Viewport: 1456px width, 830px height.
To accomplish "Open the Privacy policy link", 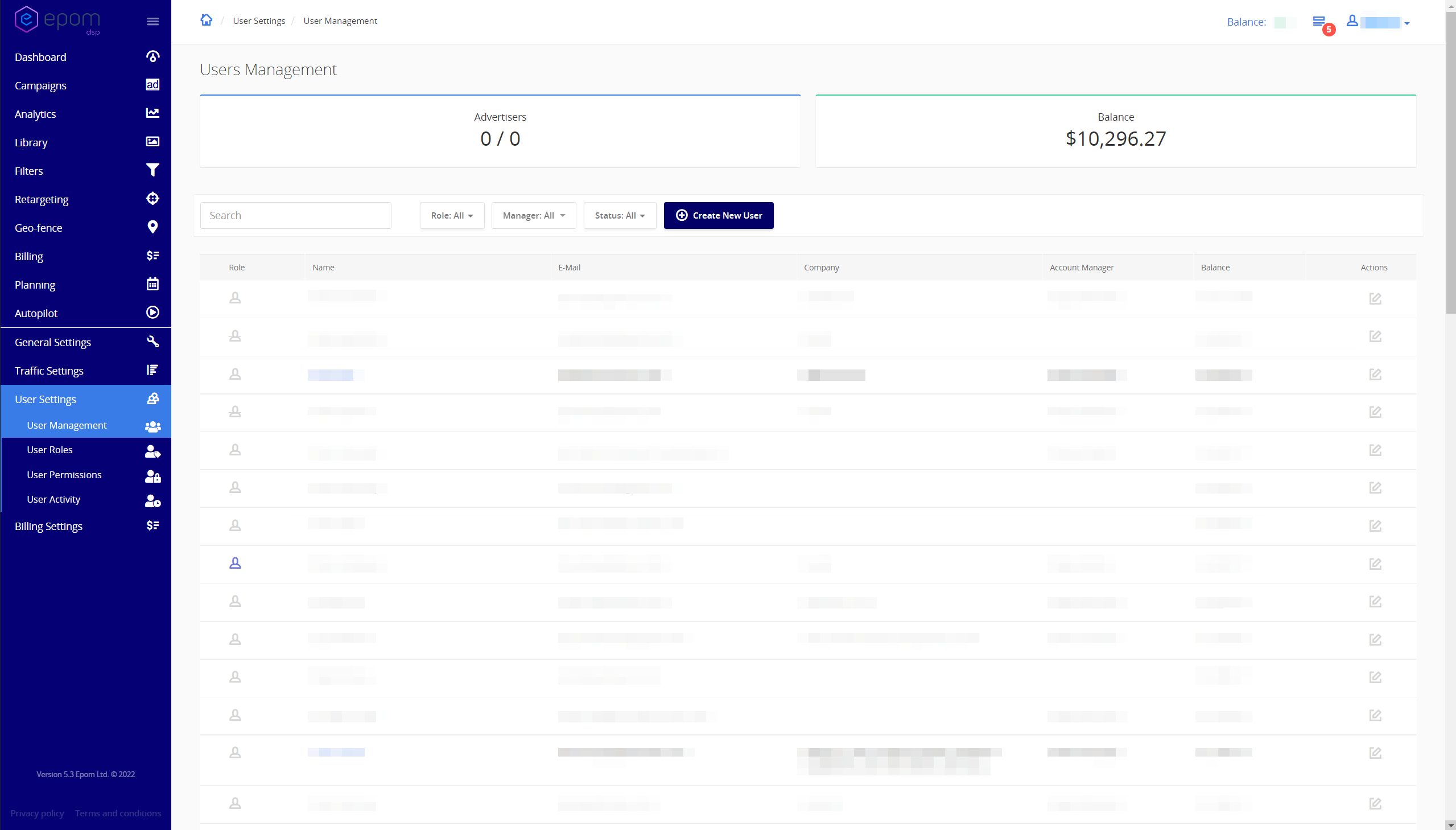I will point(37,813).
